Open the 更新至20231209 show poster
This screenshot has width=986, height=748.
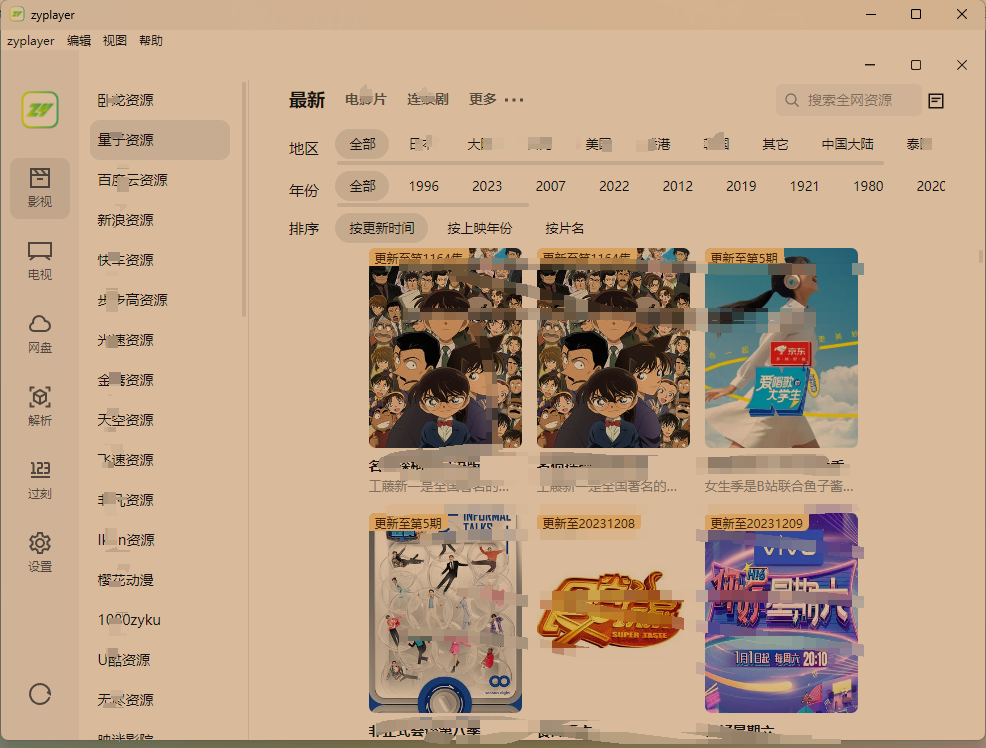point(781,613)
